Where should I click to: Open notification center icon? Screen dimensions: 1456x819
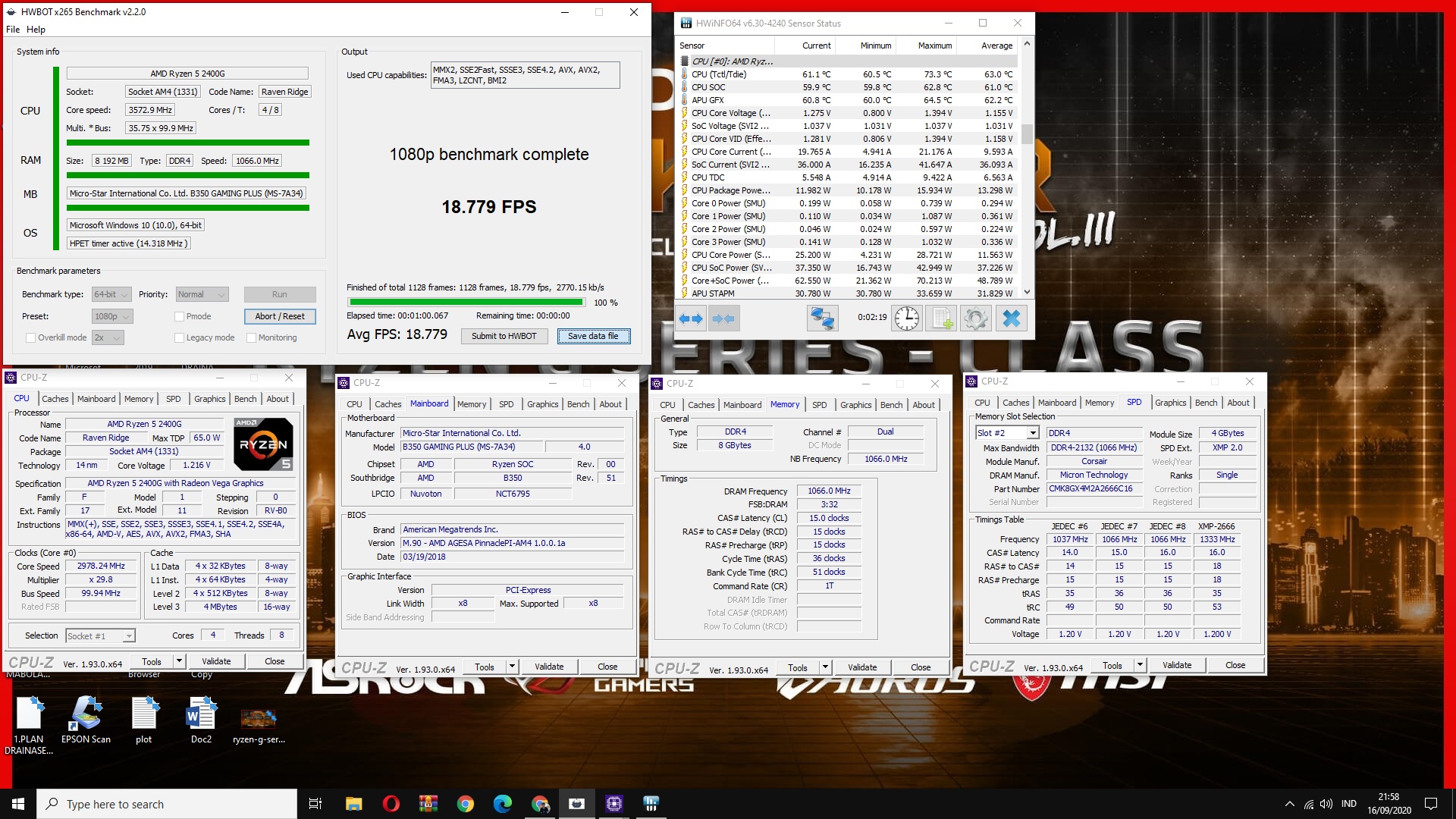(x=1431, y=804)
